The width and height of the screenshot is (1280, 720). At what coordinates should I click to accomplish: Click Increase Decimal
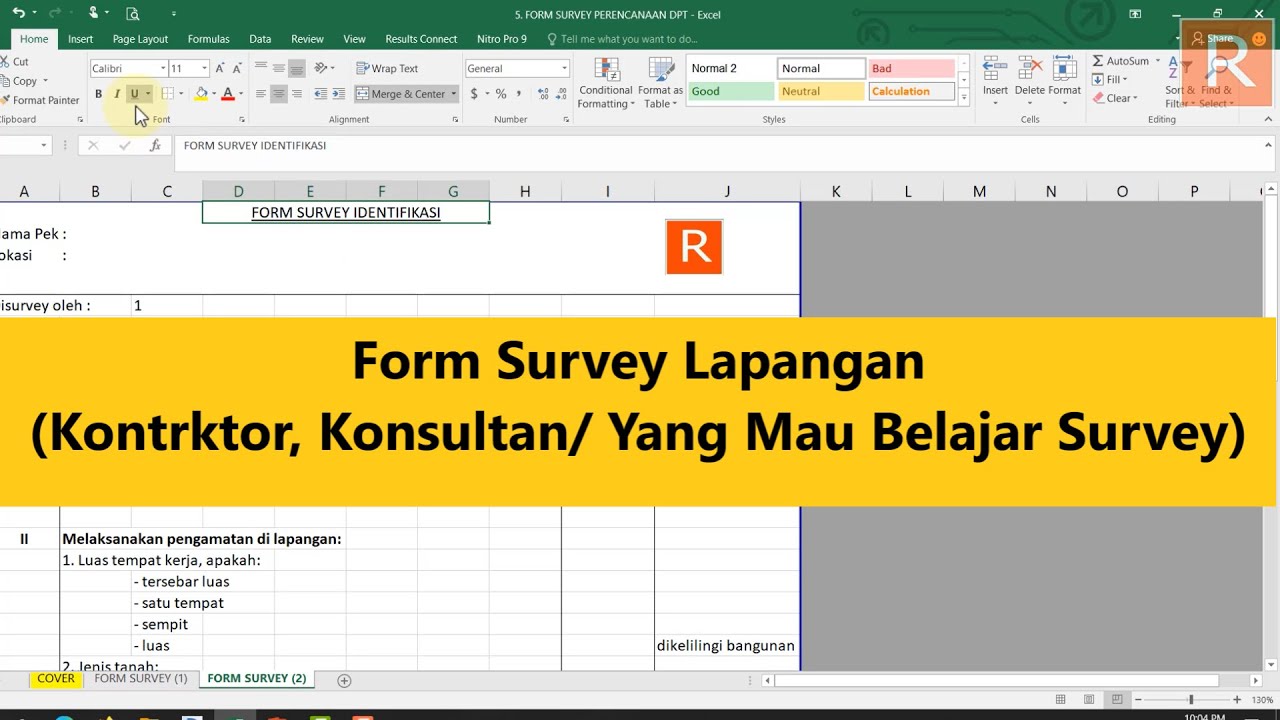[x=543, y=94]
